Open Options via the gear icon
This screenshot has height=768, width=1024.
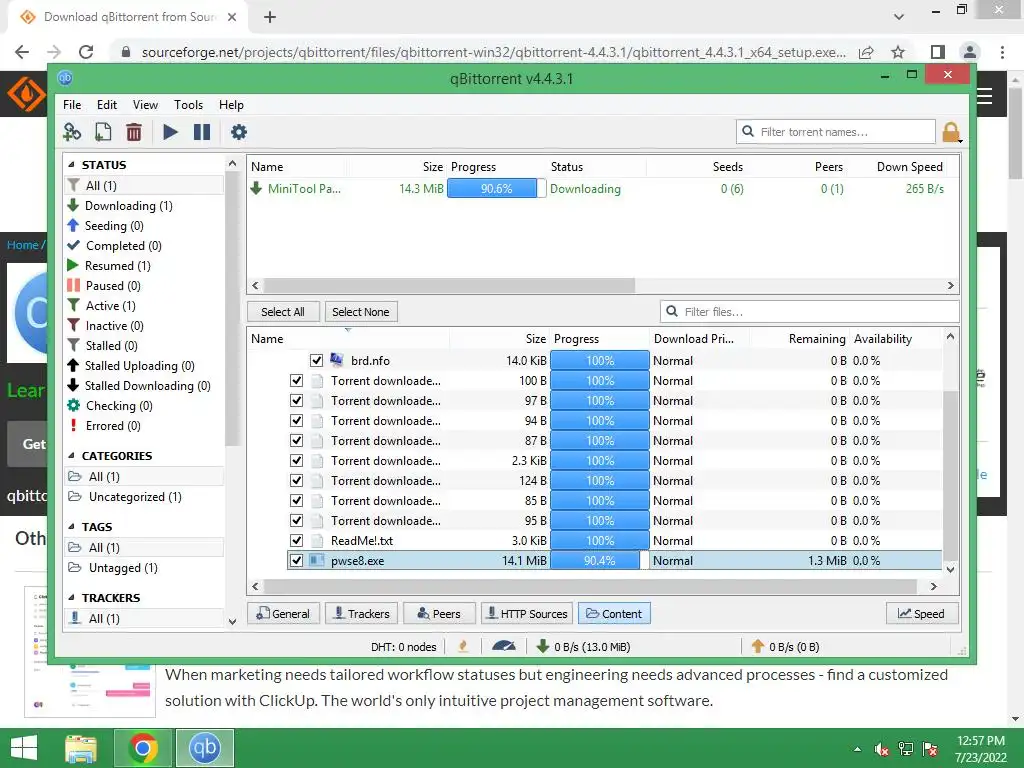pos(239,132)
